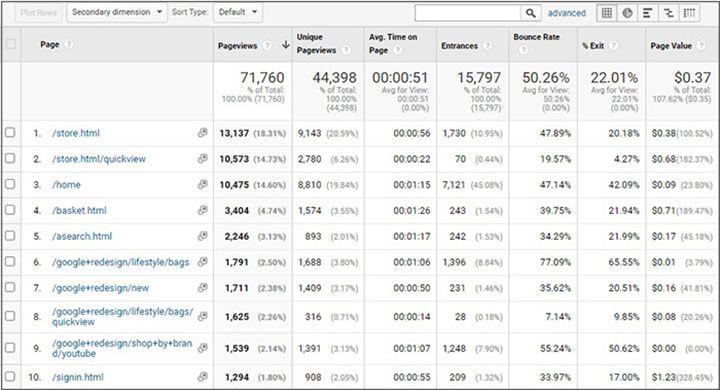
Task: Open /store.html page in new window icon
Action: click(x=202, y=133)
